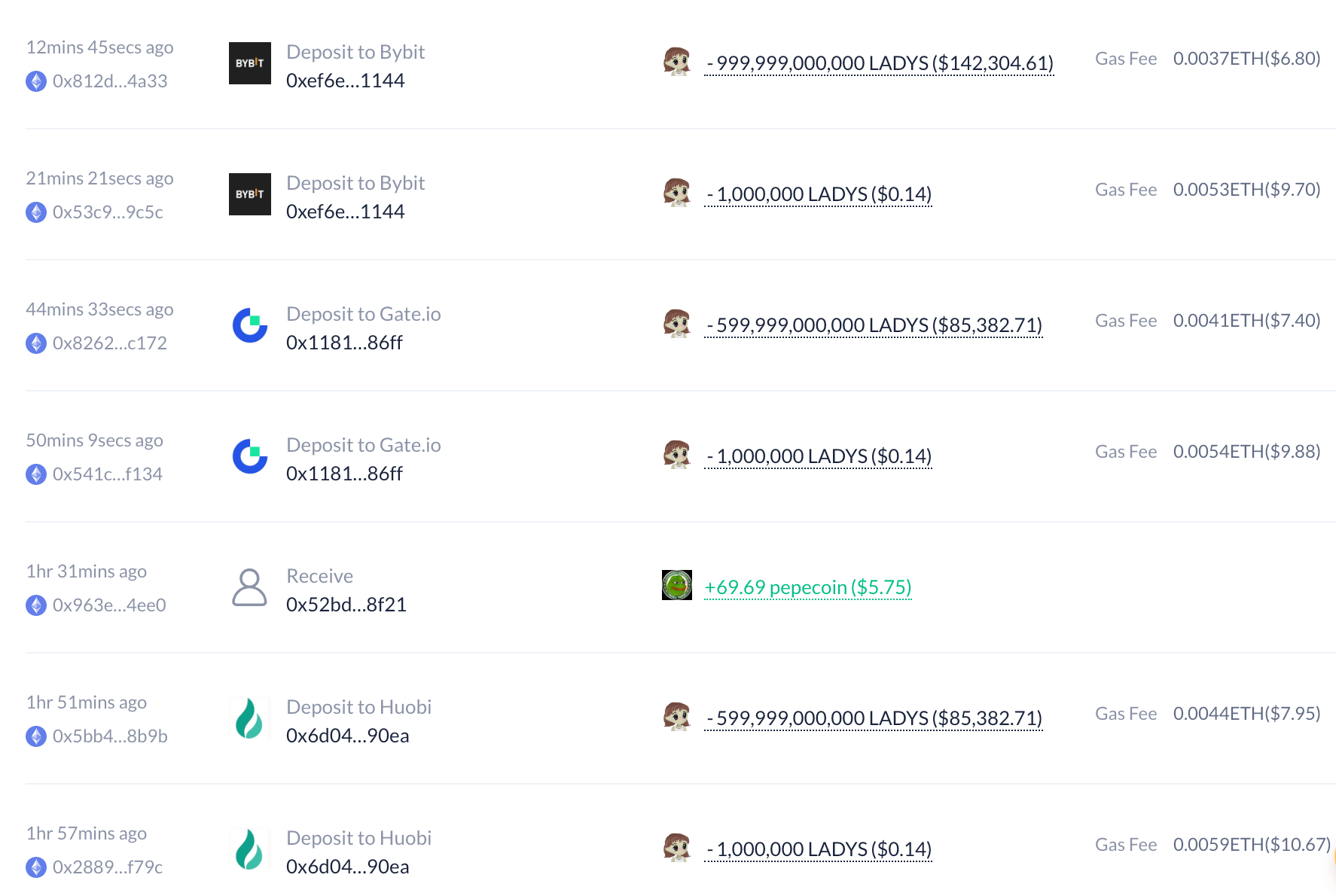Click the Bybit logo in the 12mins row
1336x896 pixels.
tap(249, 63)
